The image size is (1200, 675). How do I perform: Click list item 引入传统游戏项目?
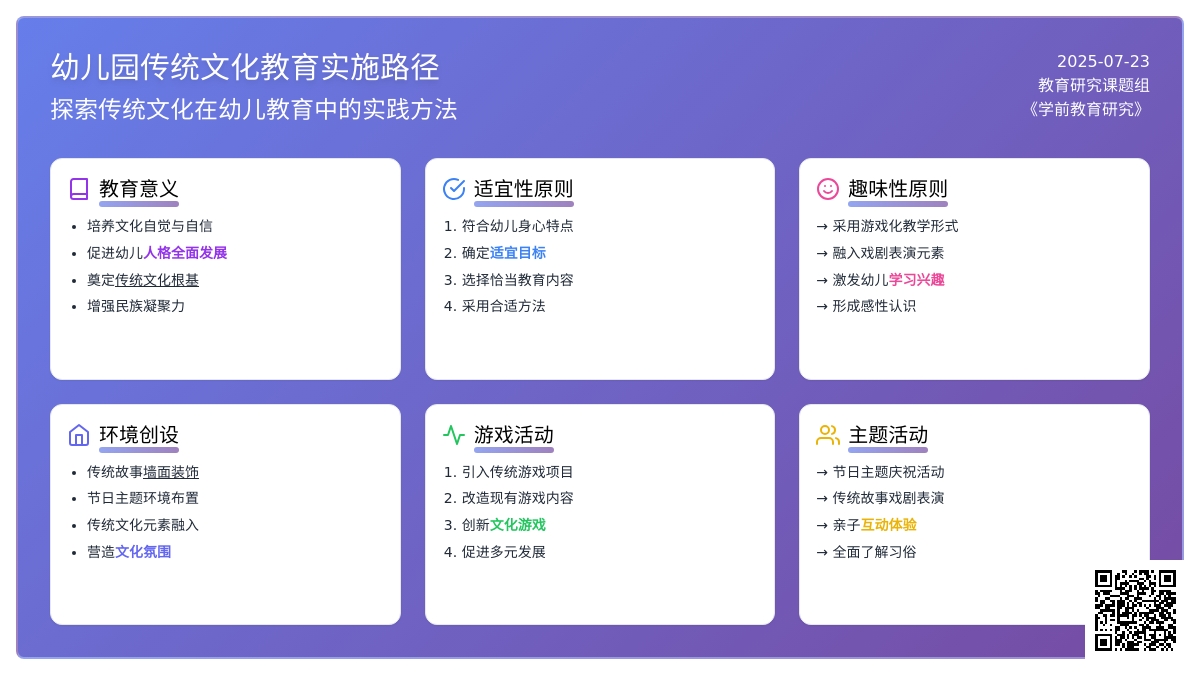pyautogui.click(x=518, y=472)
